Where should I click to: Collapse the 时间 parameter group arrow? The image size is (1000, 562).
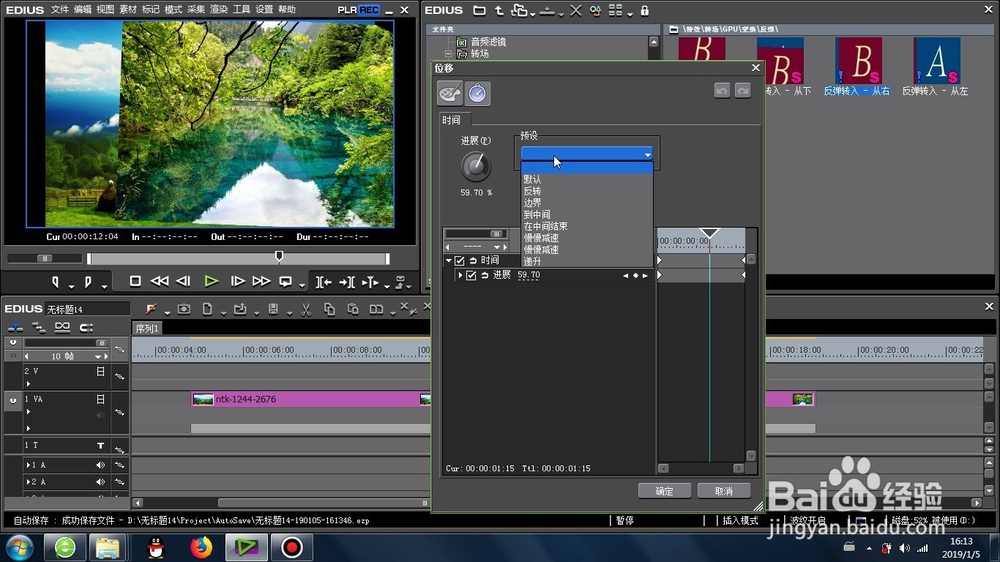pyautogui.click(x=448, y=260)
